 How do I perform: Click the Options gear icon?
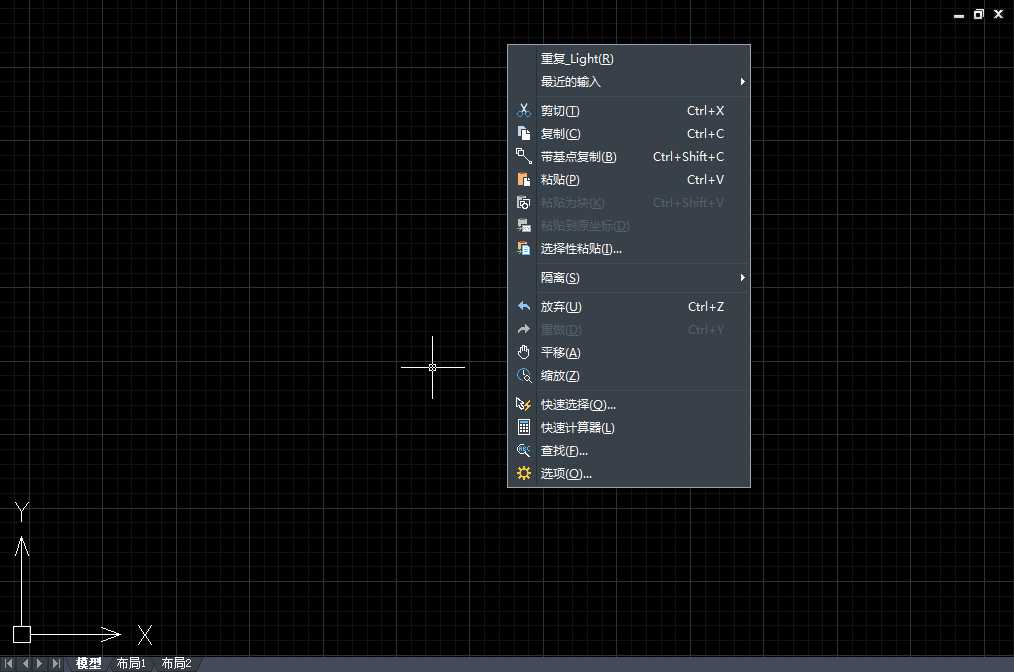tap(523, 474)
